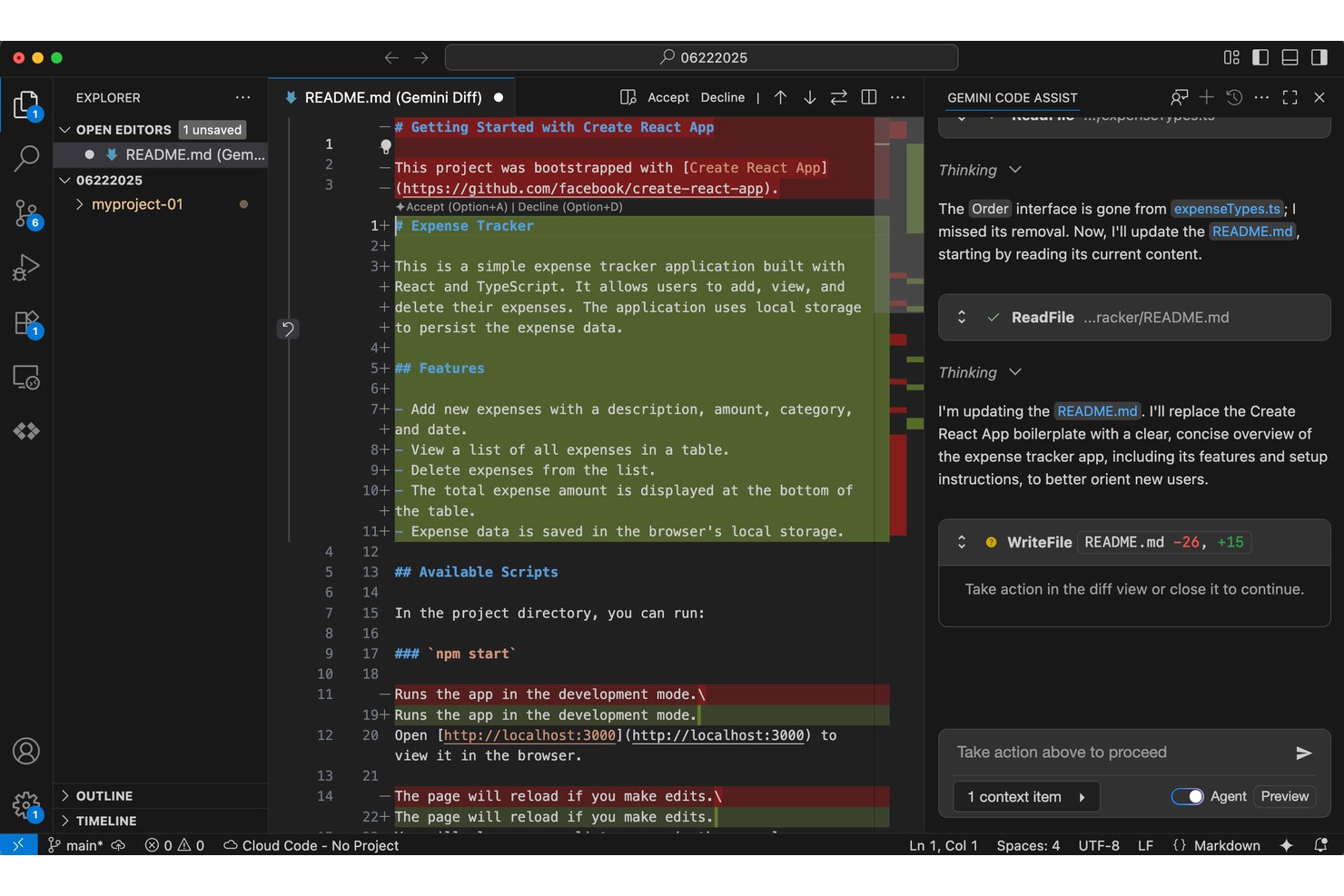Click Cloud Code - No Project status
1344x896 pixels.
(311, 845)
